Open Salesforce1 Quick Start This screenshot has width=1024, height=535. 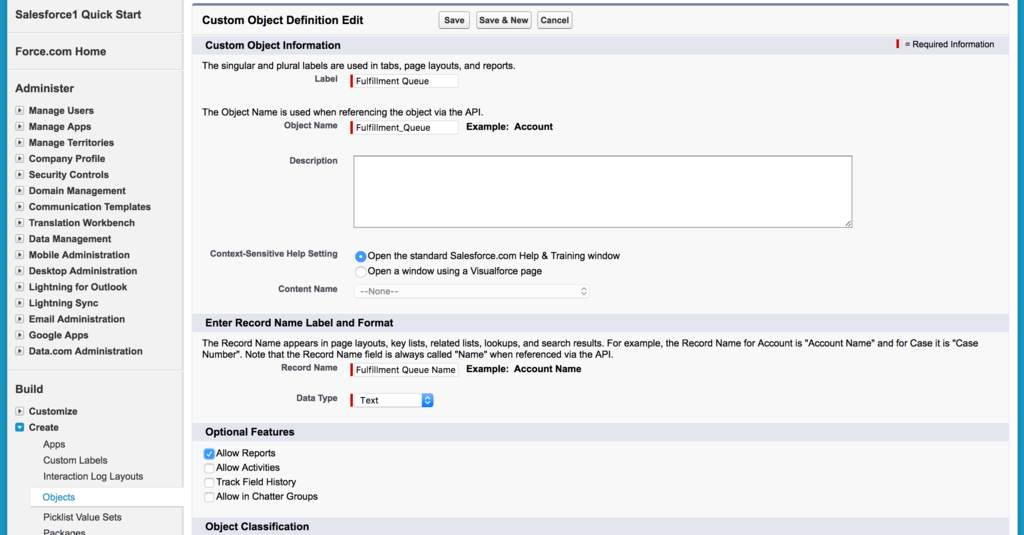78,14
